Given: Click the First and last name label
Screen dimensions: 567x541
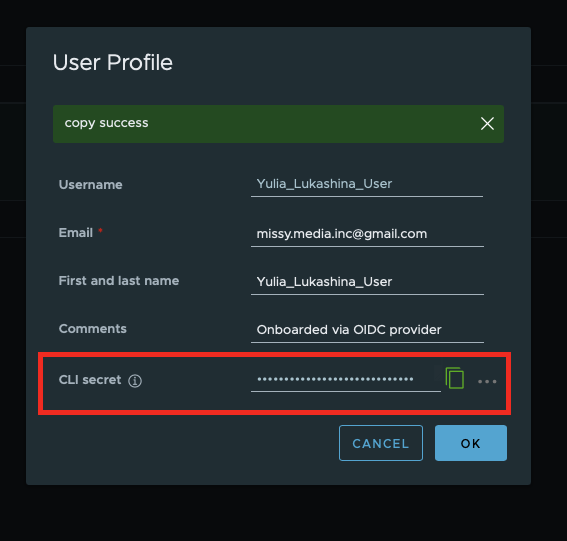Looking at the screenshot, I should tap(119, 281).
